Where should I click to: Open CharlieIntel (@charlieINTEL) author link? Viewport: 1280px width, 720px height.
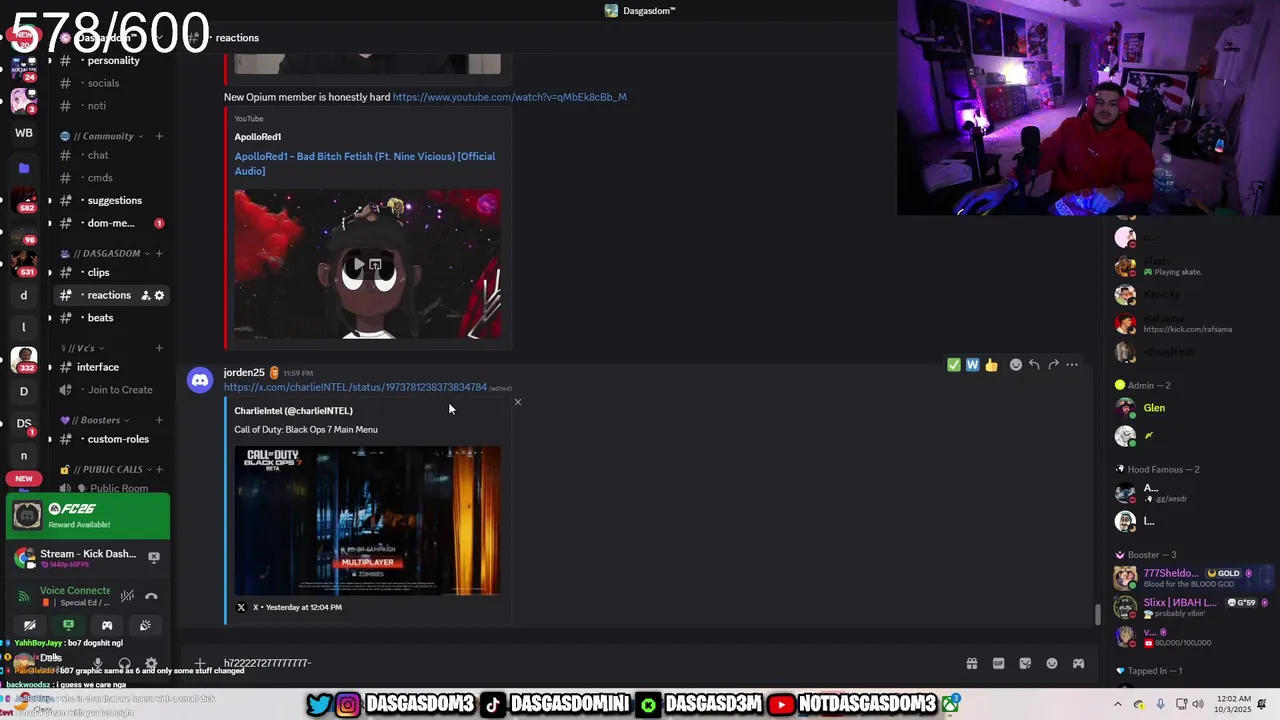point(293,411)
